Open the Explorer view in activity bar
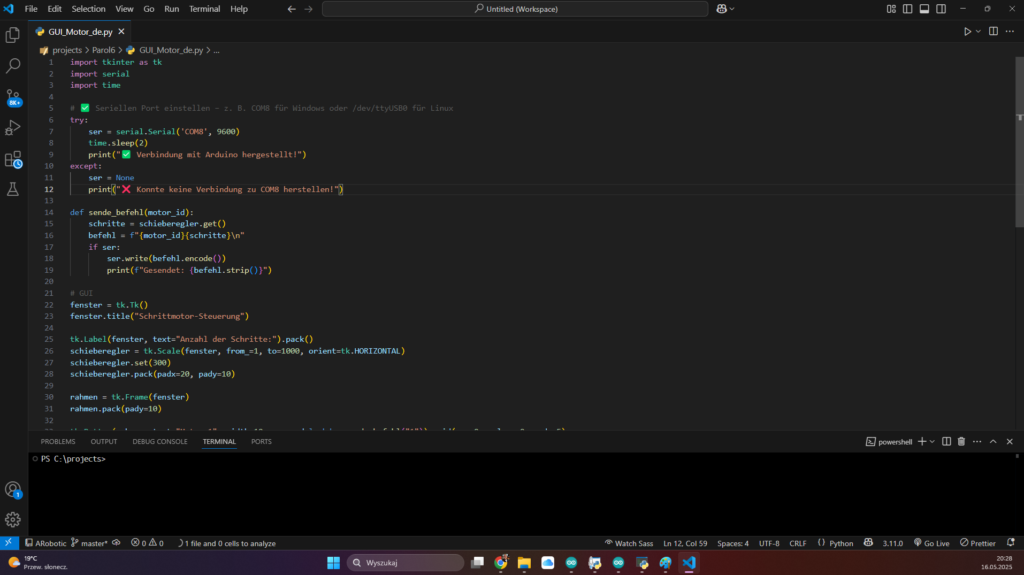The height and width of the screenshot is (575, 1024). click(x=12, y=35)
